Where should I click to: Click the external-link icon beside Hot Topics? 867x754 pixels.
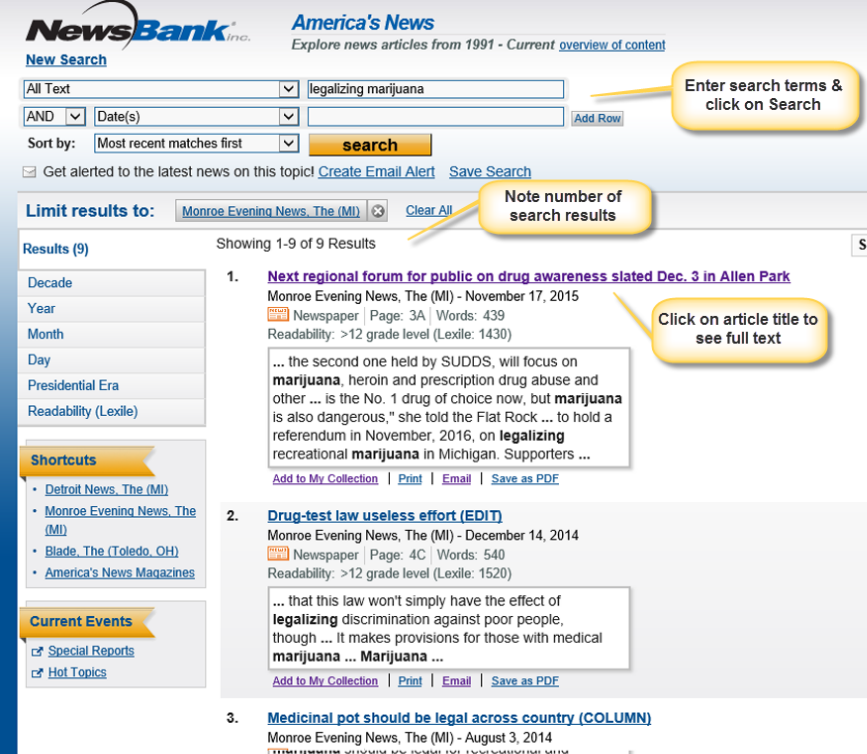coord(37,673)
